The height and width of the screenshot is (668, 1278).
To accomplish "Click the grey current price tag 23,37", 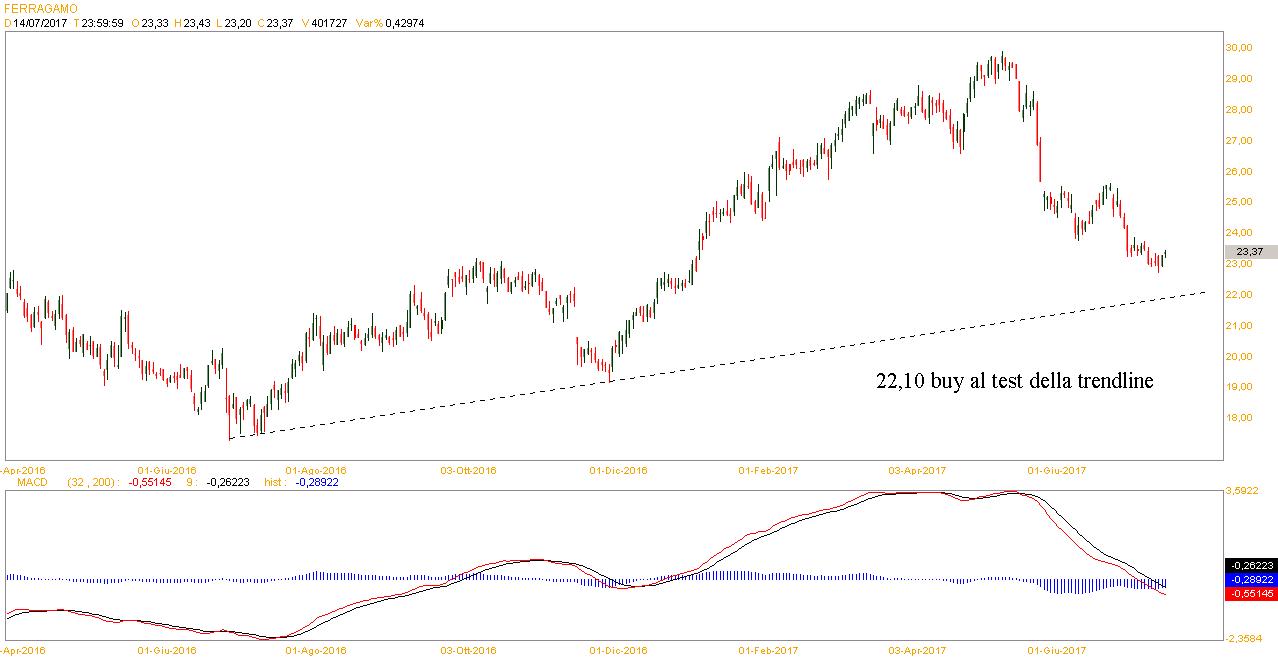I will point(1249,252).
